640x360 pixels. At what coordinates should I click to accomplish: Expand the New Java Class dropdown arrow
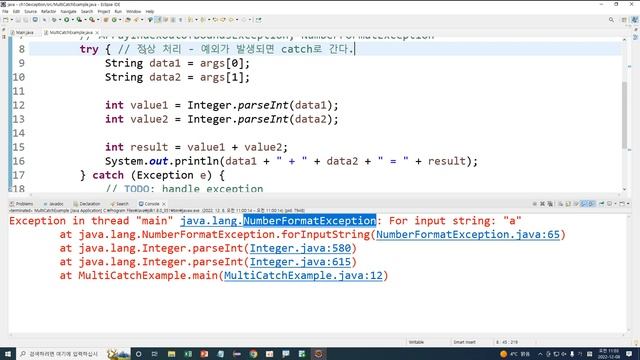click(120, 20)
